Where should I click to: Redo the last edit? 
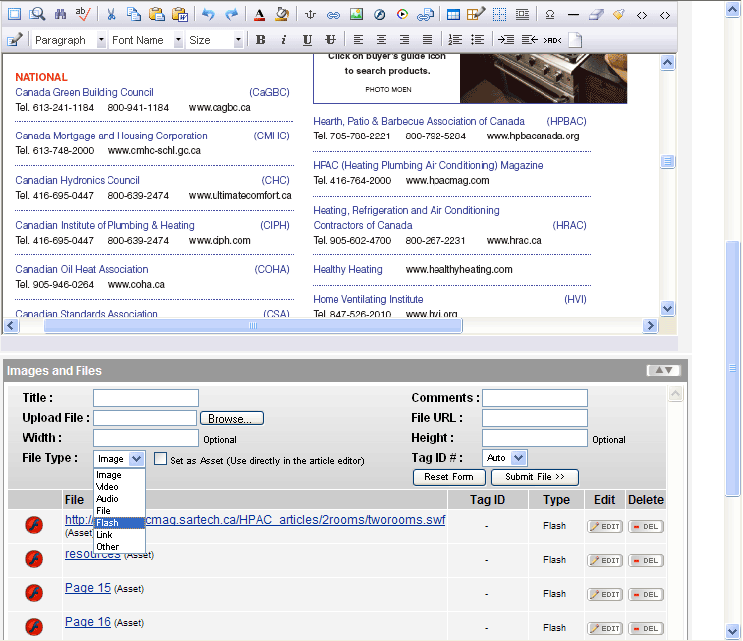point(231,15)
